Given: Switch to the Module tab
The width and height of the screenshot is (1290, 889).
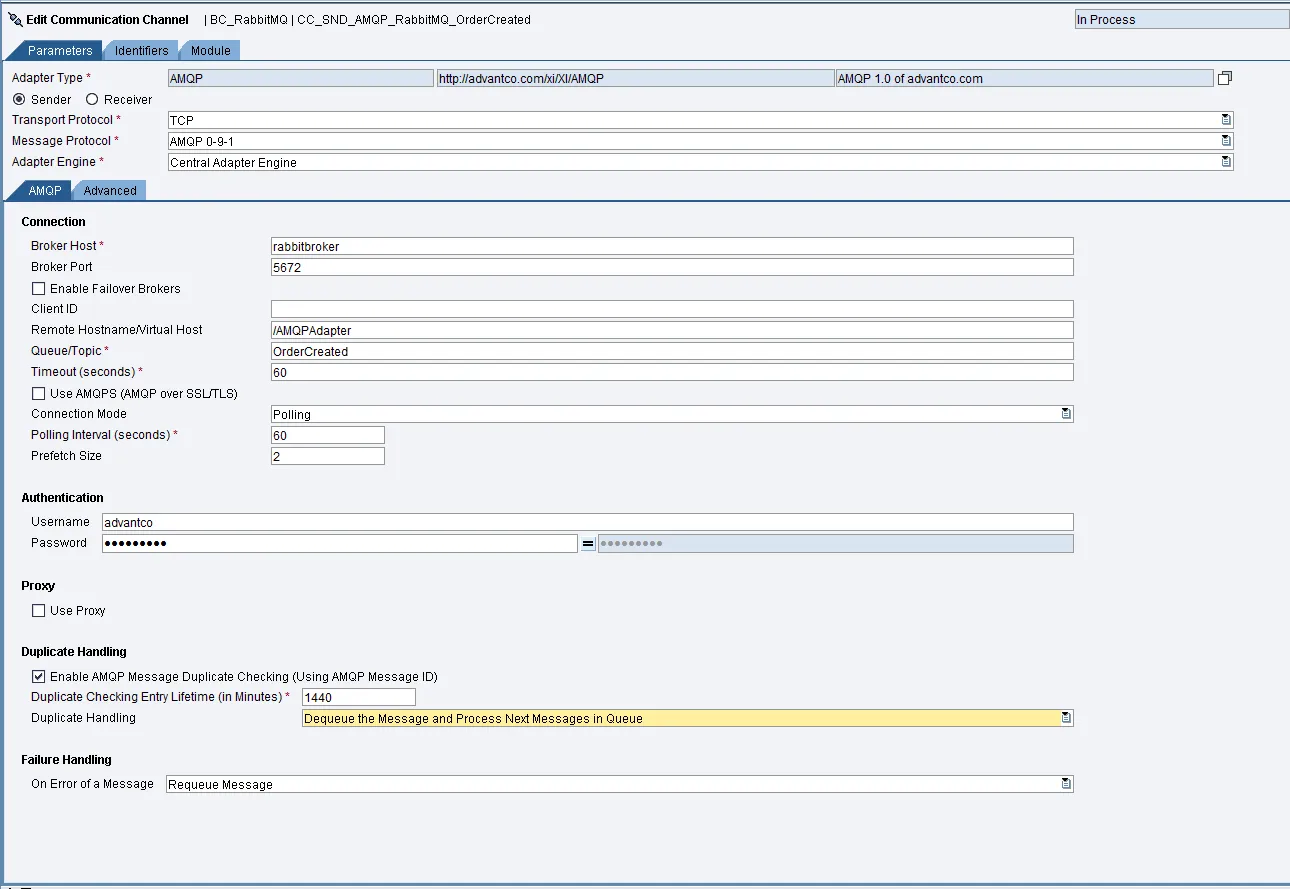Looking at the screenshot, I should click(210, 51).
